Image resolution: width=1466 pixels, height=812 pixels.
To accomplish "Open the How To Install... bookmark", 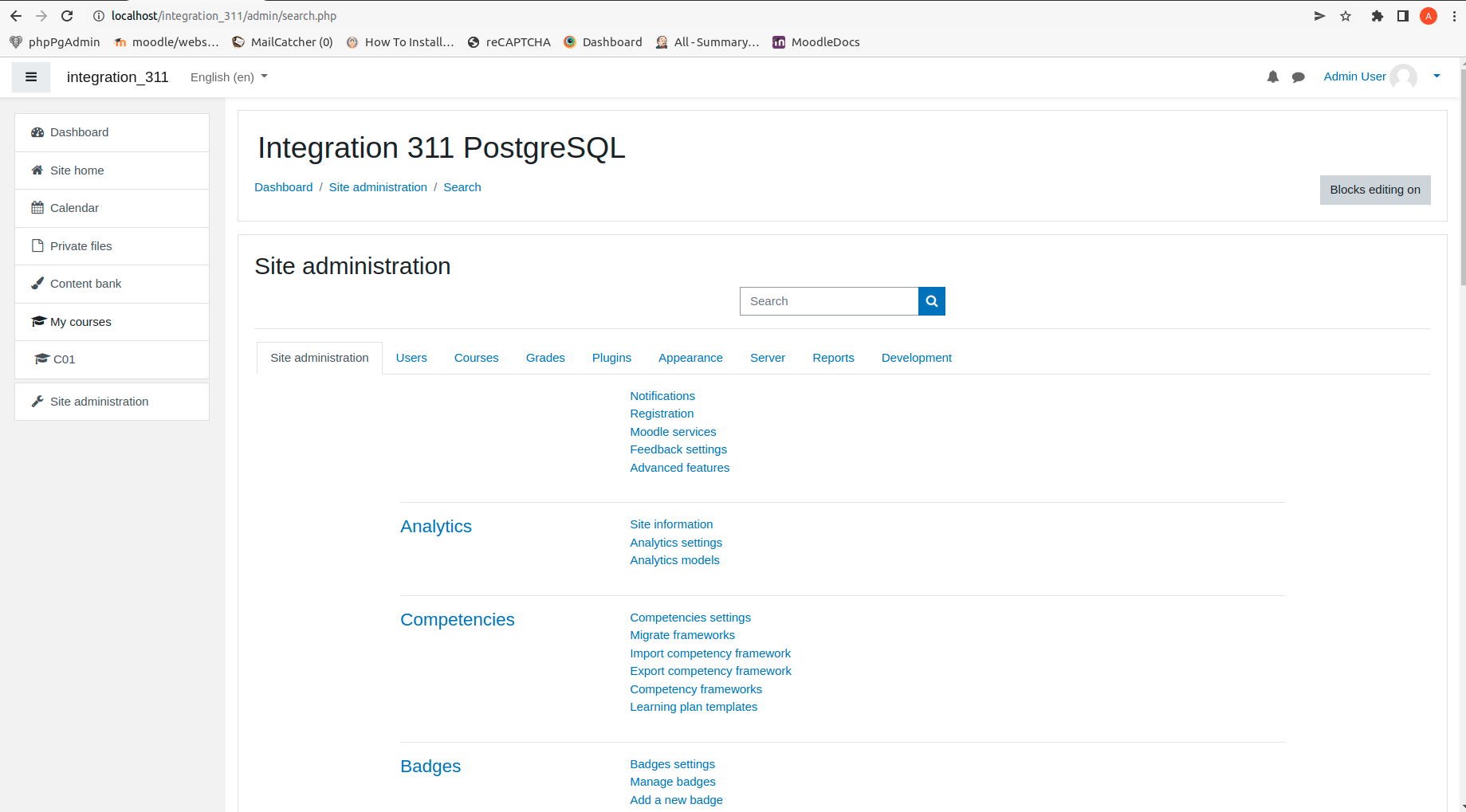I will pyautogui.click(x=400, y=42).
